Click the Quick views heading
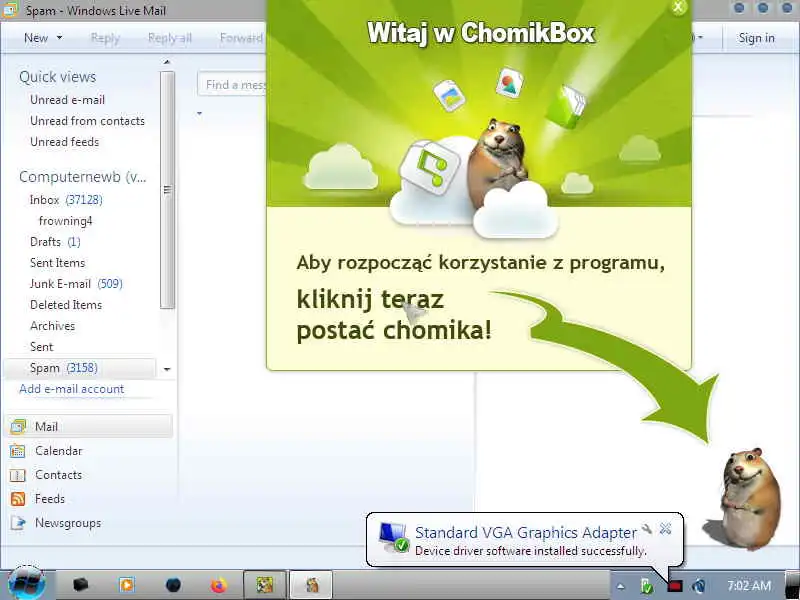The image size is (800, 600). click(58, 77)
